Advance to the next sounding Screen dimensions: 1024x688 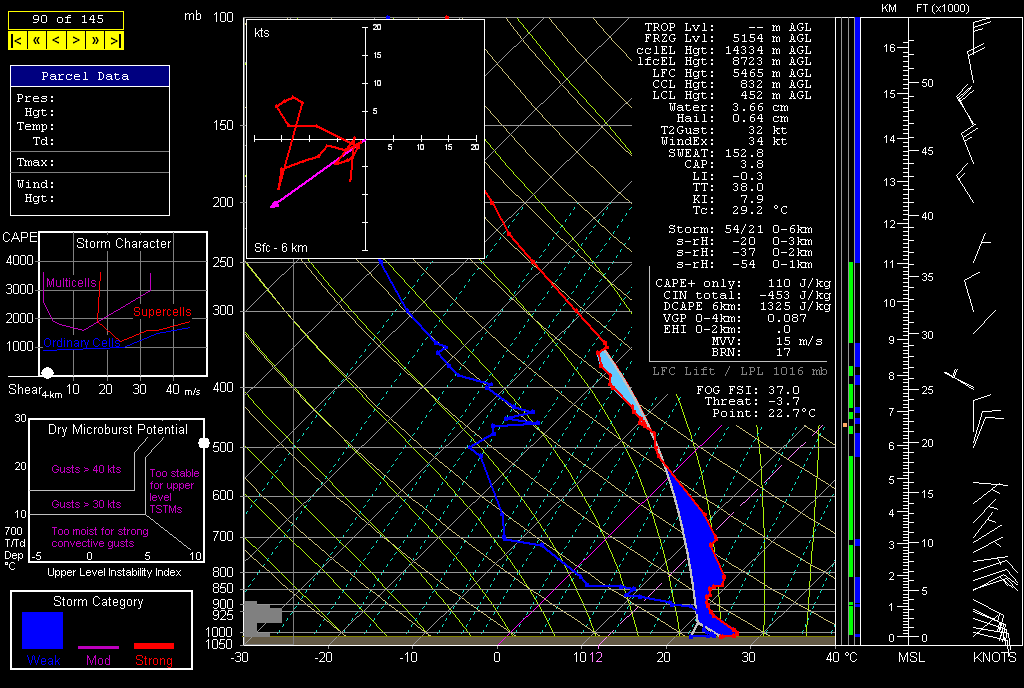[76, 41]
